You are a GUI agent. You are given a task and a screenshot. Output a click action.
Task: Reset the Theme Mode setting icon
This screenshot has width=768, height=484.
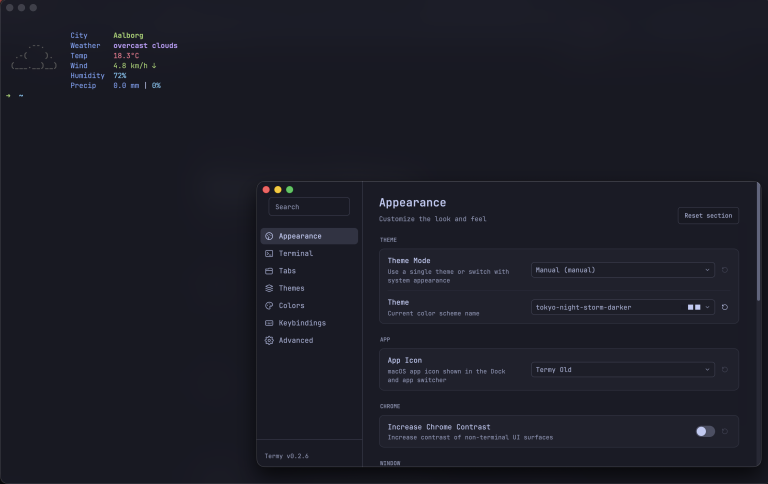(x=725, y=270)
